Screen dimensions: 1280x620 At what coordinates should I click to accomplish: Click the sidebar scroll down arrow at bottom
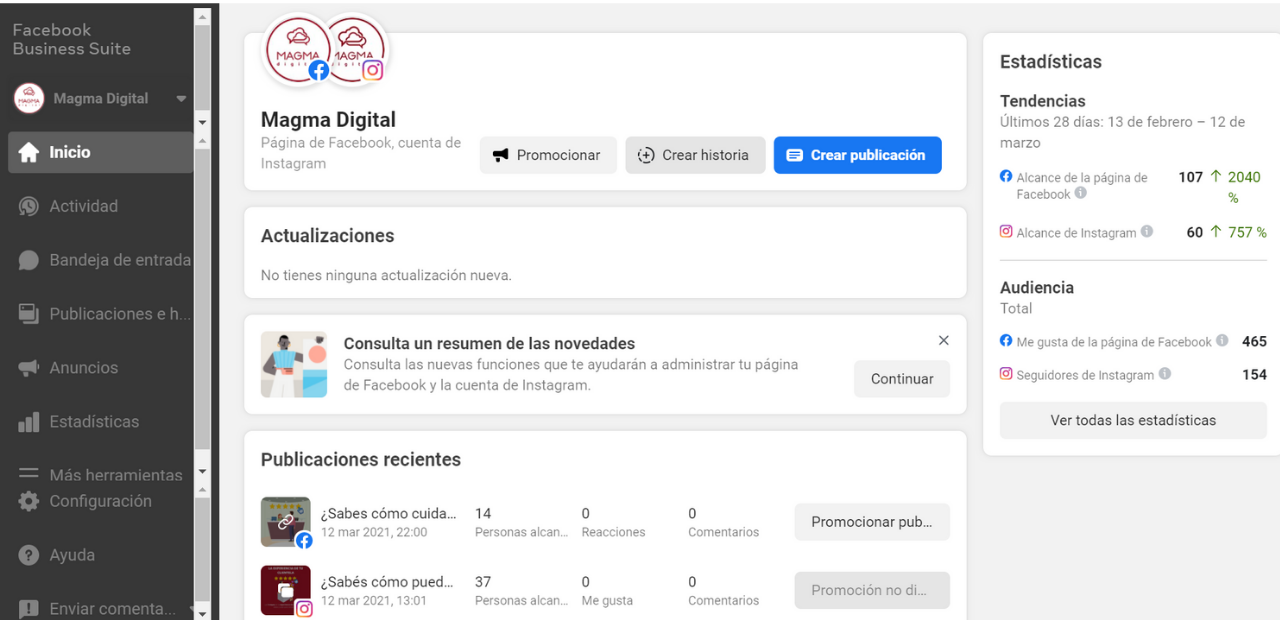coord(202,612)
